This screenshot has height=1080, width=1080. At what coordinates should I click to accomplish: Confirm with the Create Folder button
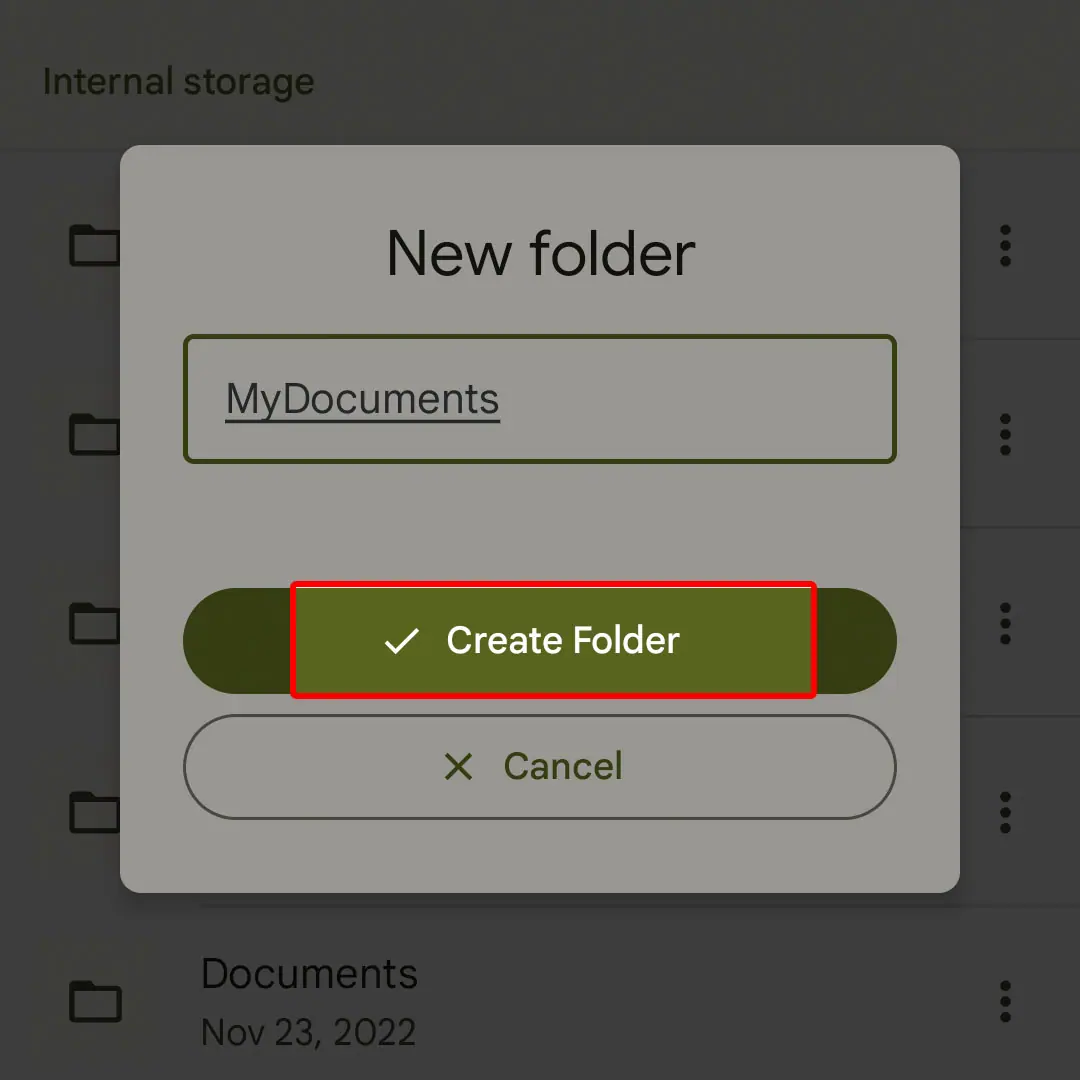[539, 641]
